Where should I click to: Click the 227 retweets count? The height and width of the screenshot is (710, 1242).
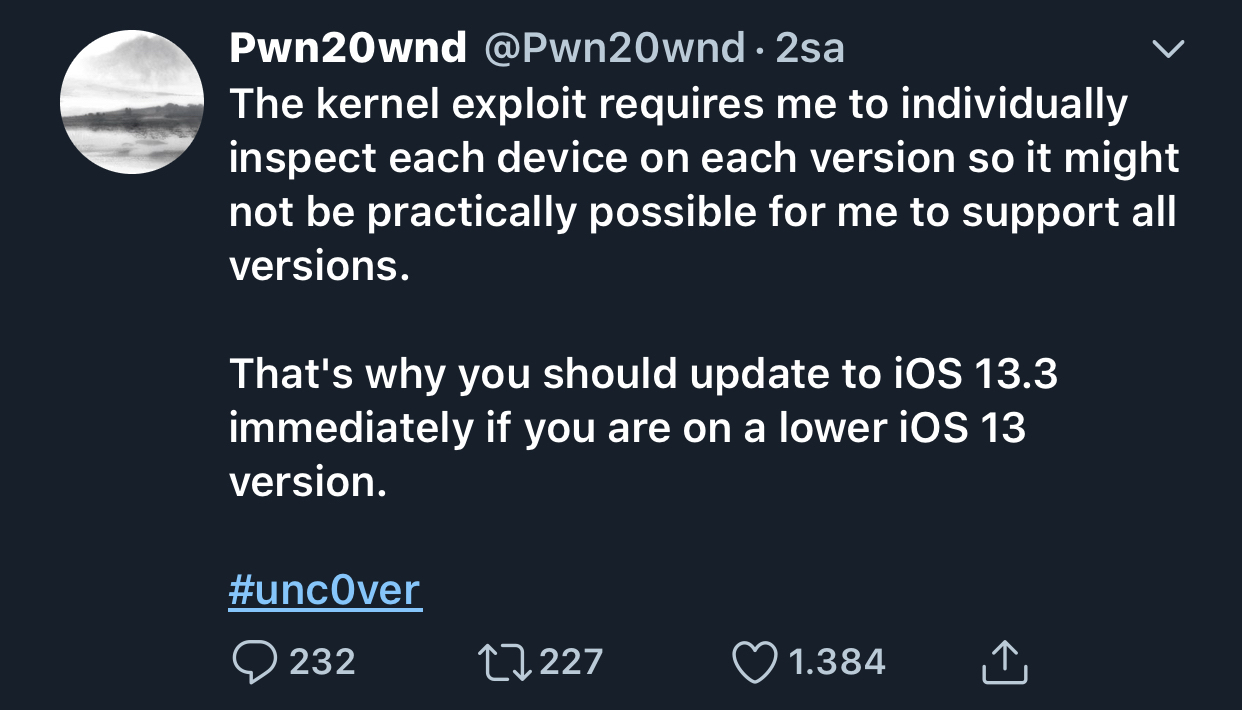571,662
